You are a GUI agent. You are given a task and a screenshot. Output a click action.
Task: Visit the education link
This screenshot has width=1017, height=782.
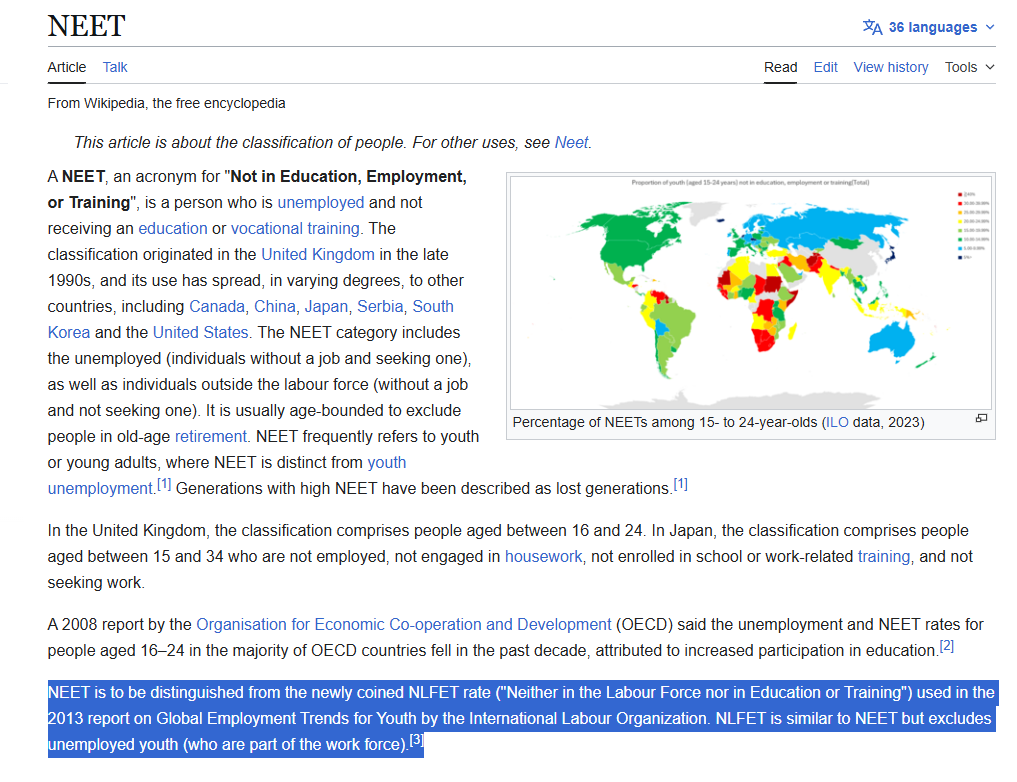[173, 229]
